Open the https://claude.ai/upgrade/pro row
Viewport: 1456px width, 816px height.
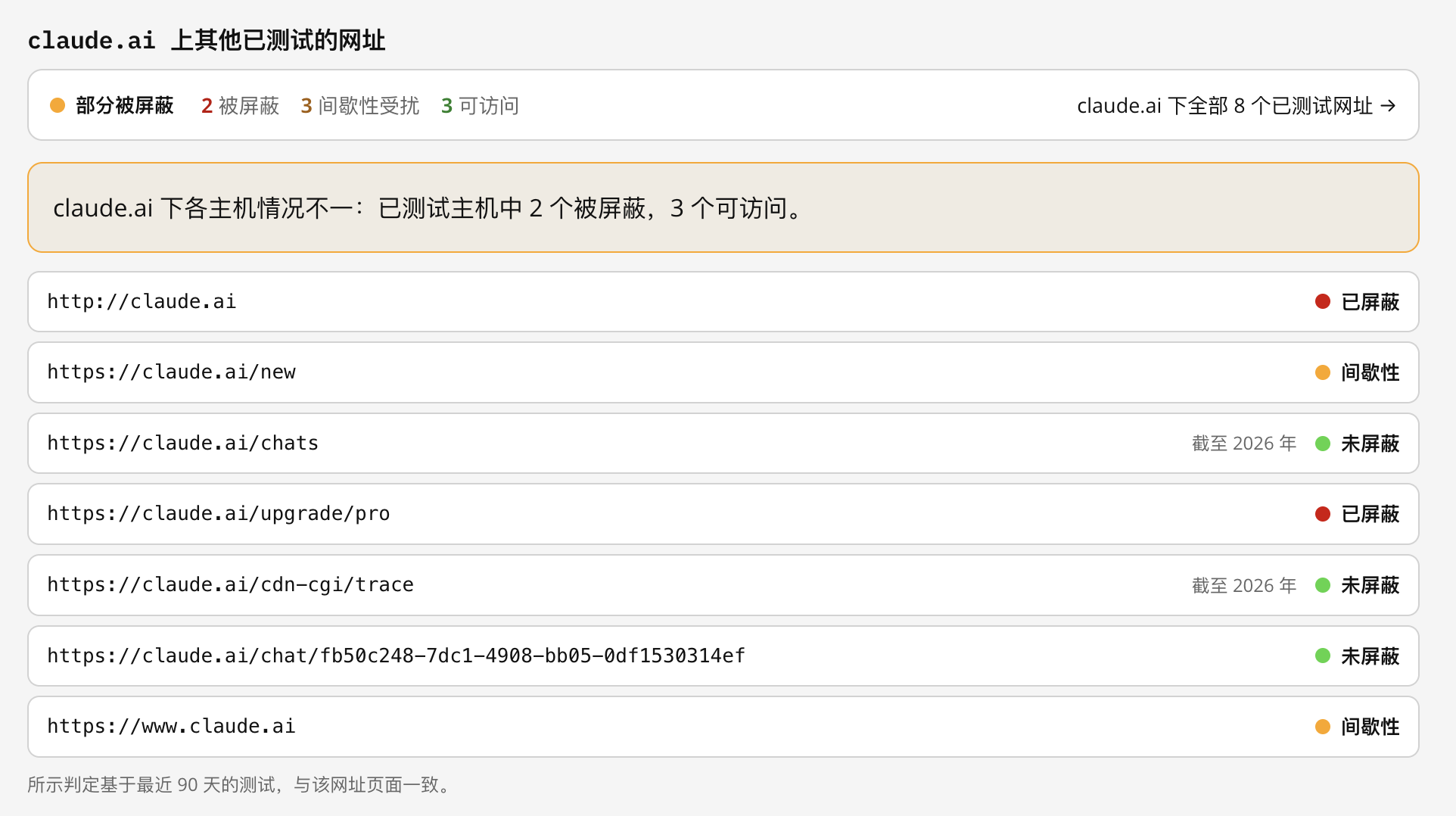tap(723, 514)
